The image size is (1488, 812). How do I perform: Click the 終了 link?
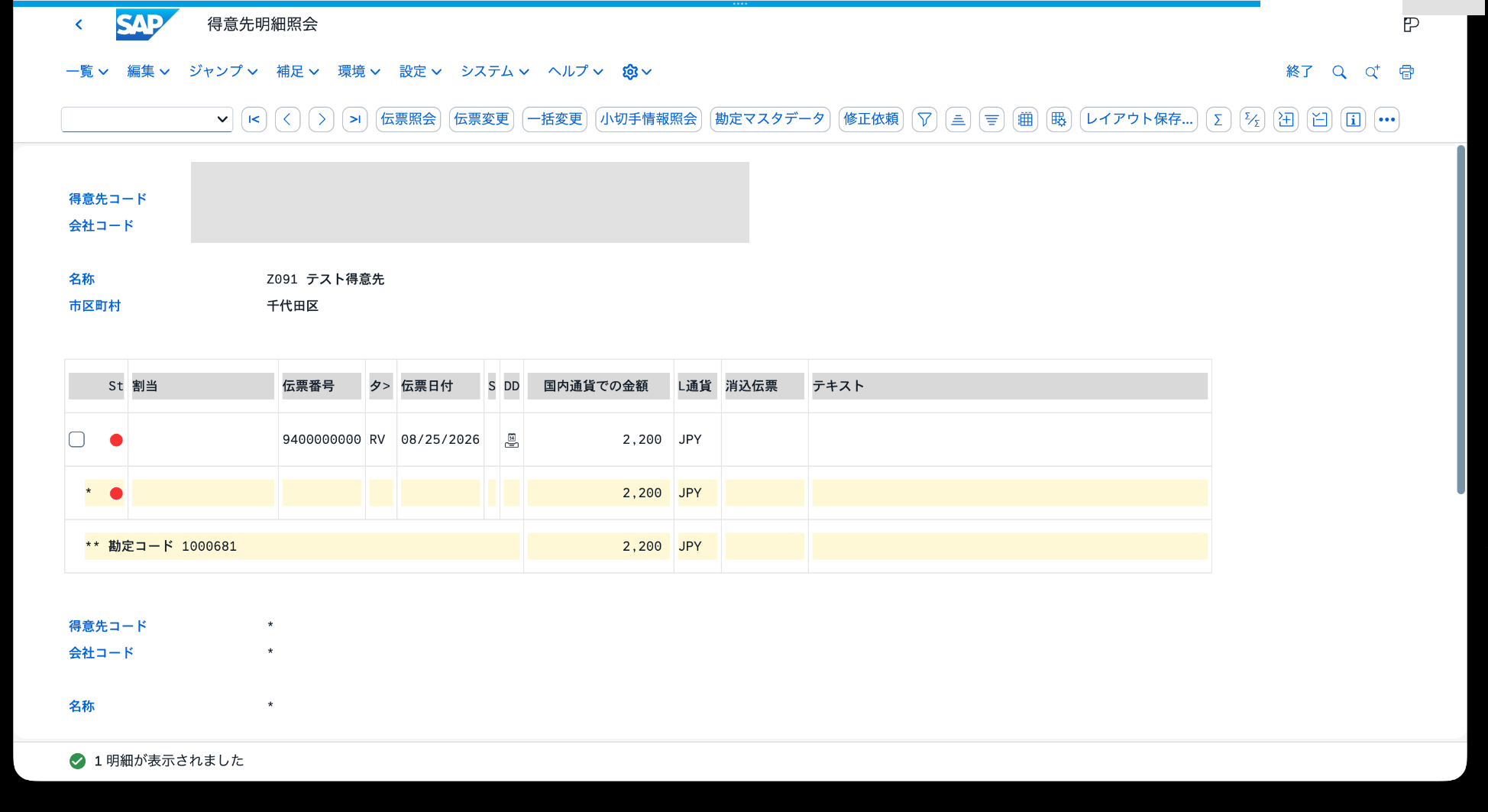[1299, 72]
